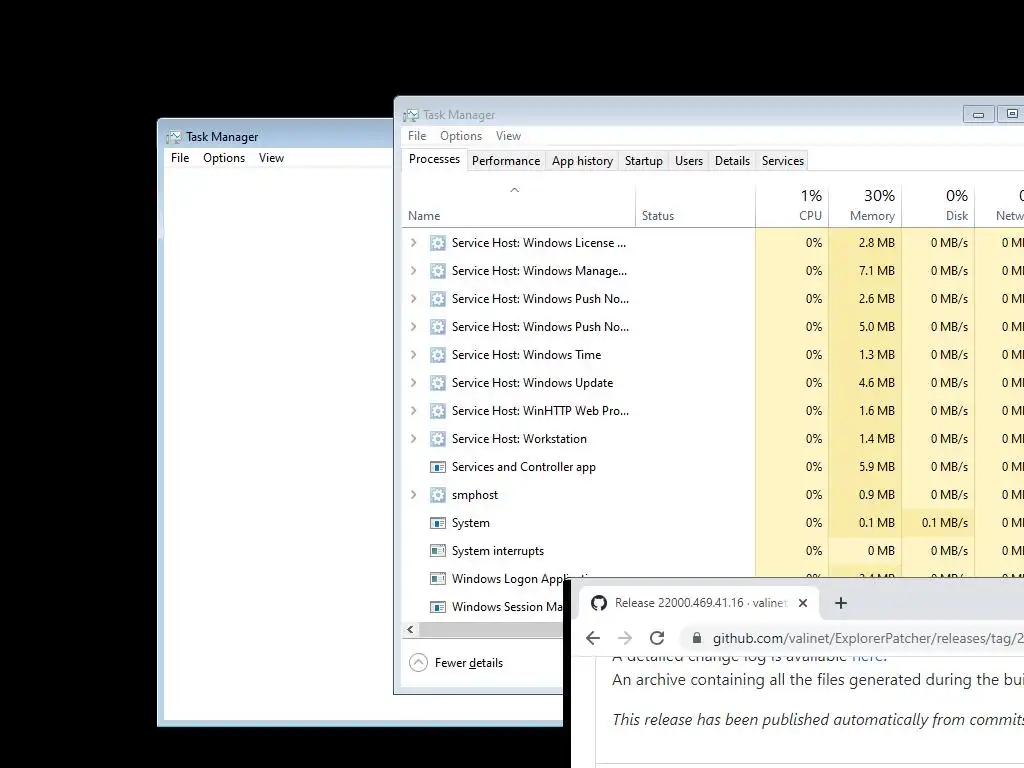The image size is (1024, 768).
Task: Click GitHub favicon on the browser tab
Action: tap(599, 603)
